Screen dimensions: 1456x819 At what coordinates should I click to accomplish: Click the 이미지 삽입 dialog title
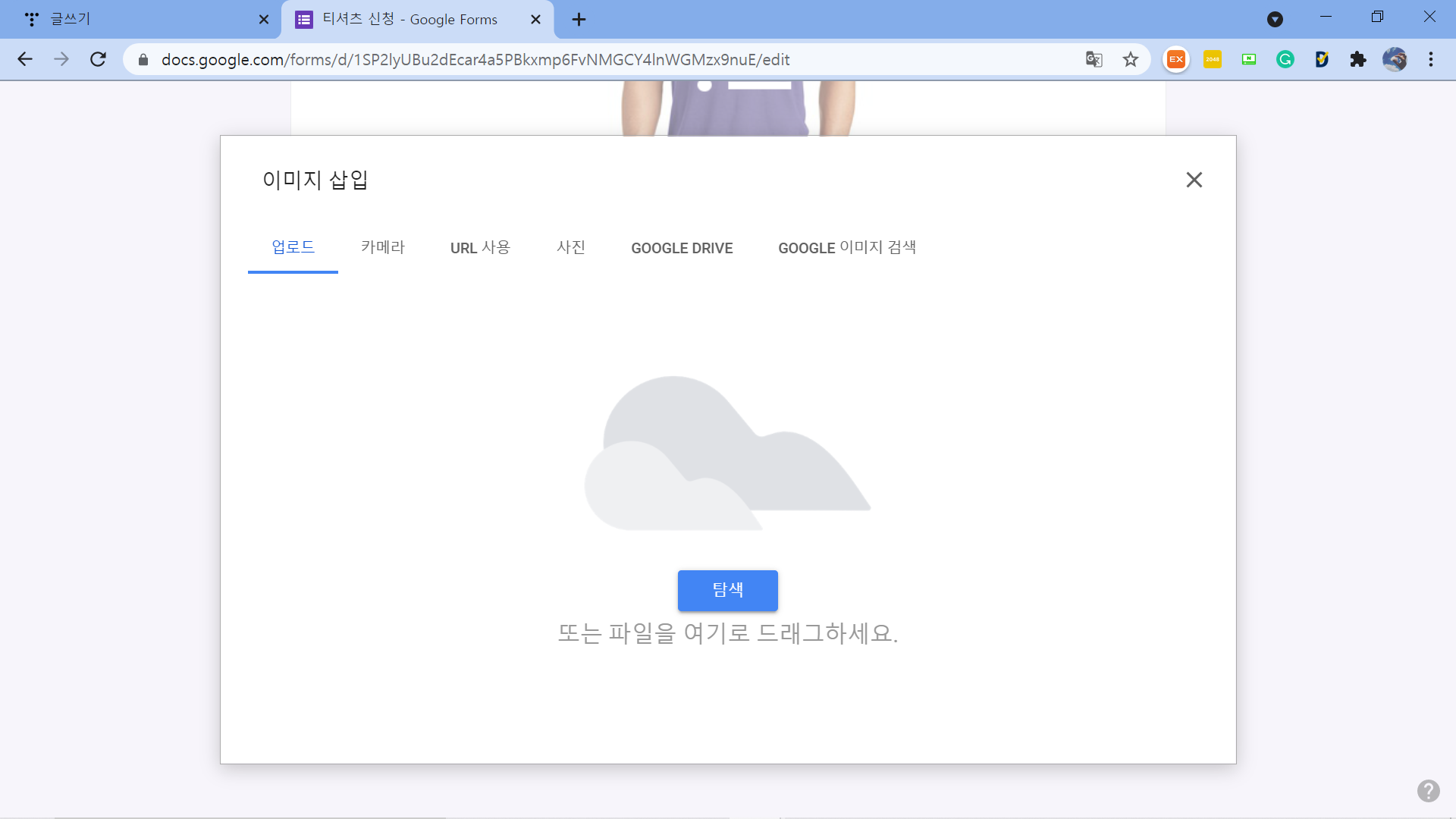[x=315, y=180]
